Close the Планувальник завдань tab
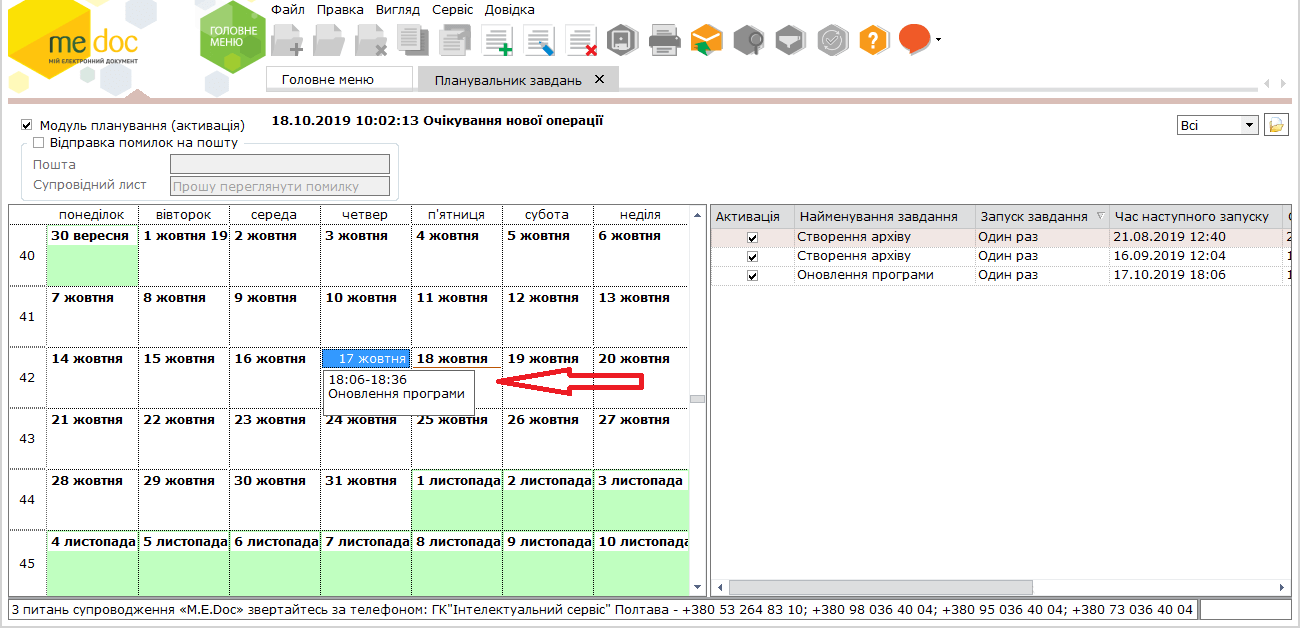Screen dimensions: 1300x628 point(599,79)
